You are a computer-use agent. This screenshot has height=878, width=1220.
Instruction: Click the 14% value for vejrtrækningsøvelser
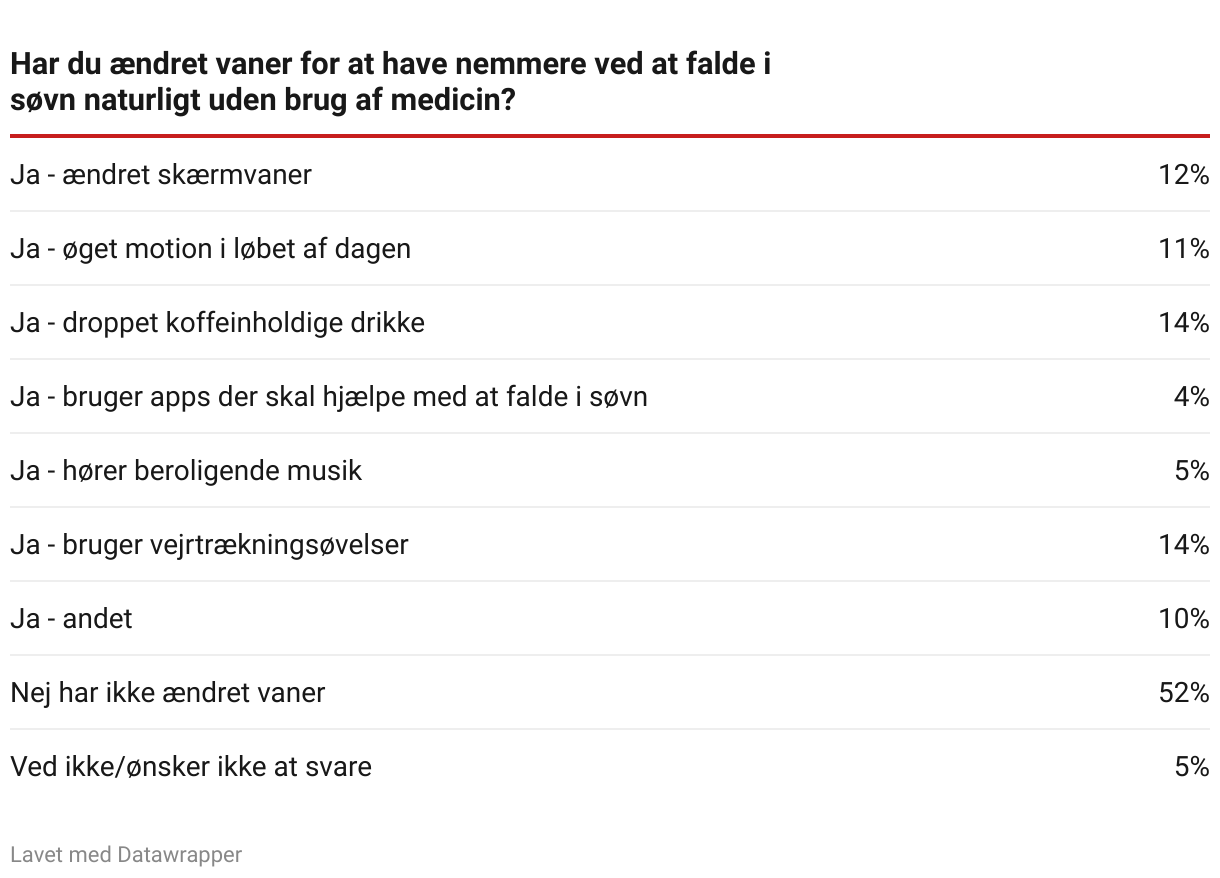1184,544
